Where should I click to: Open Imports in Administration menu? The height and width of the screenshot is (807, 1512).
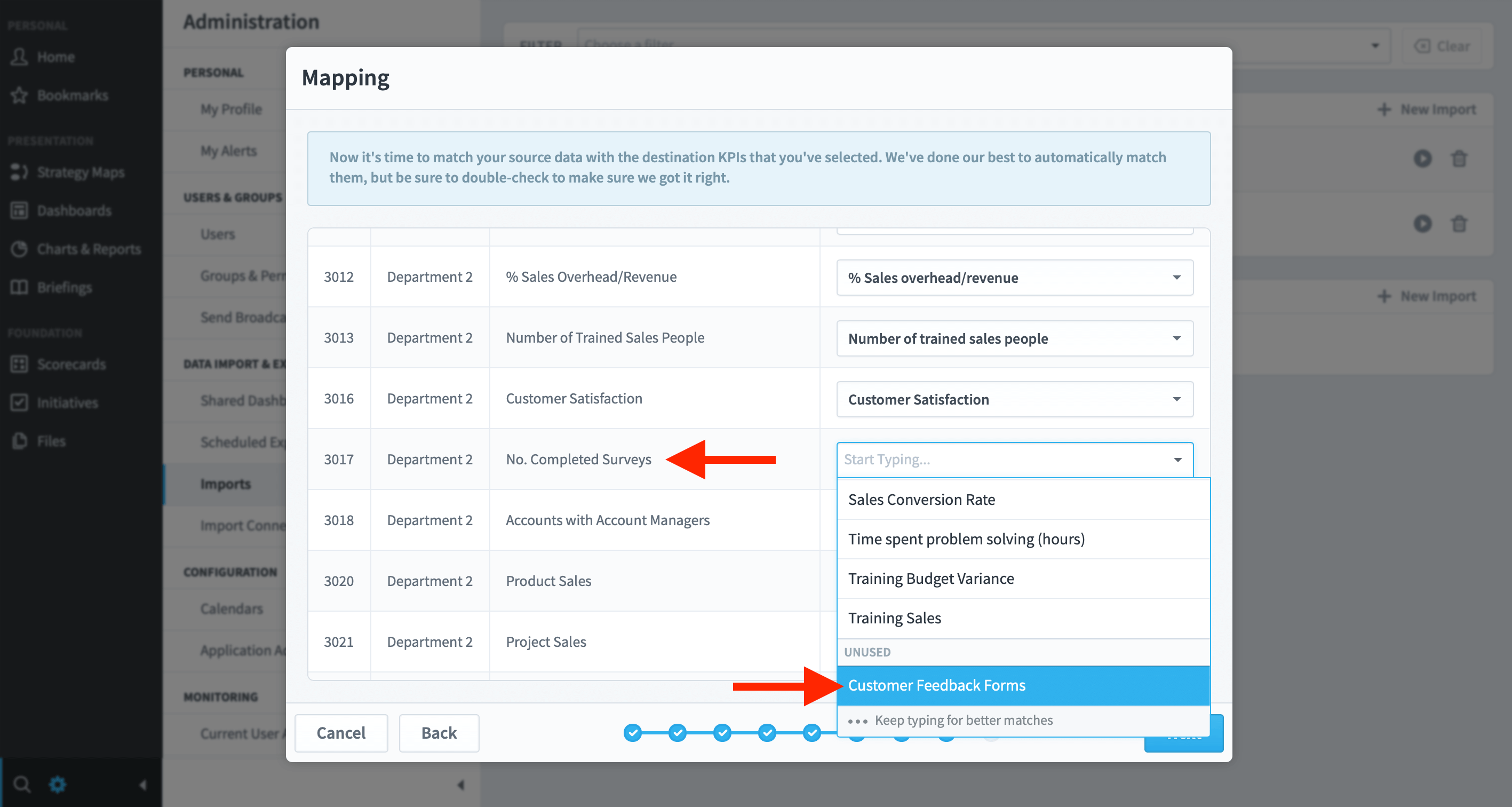point(225,484)
